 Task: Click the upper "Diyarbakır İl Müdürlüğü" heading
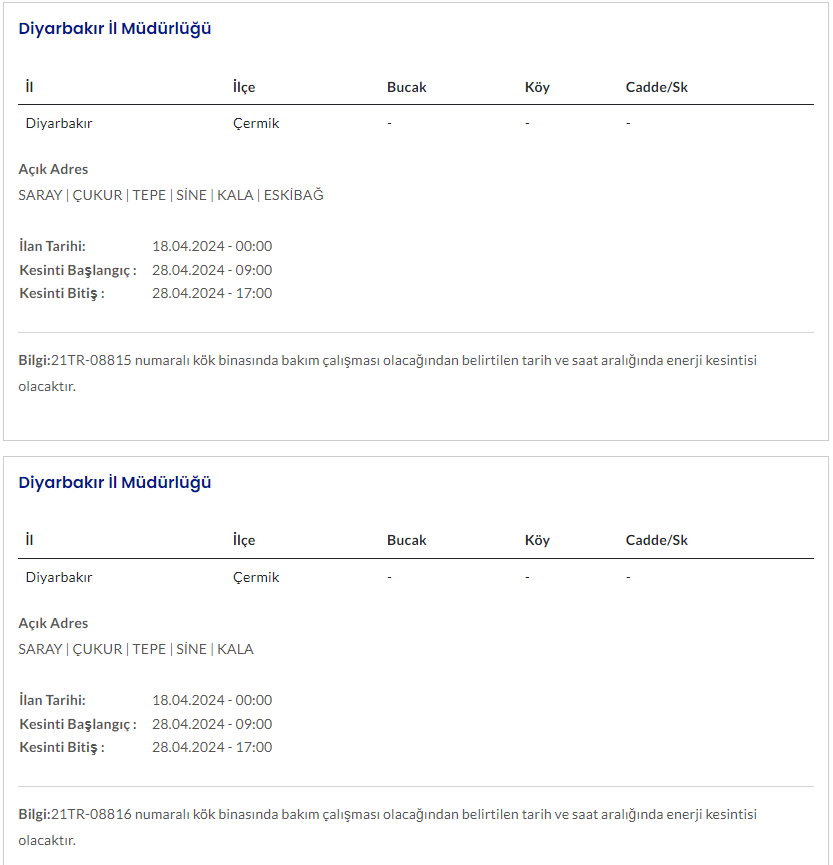tap(115, 29)
